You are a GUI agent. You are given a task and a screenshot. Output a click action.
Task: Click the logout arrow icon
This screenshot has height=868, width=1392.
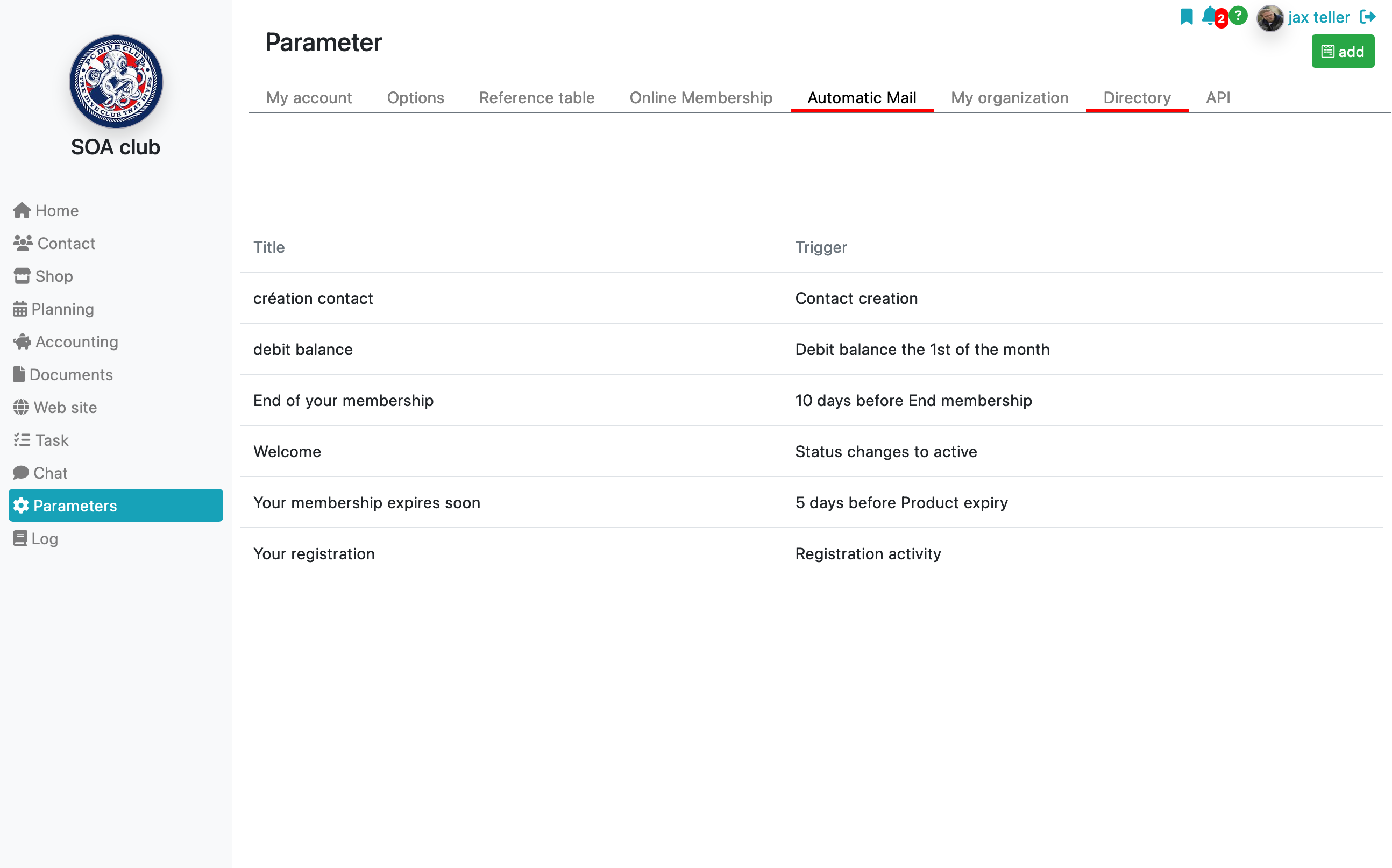(1368, 17)
